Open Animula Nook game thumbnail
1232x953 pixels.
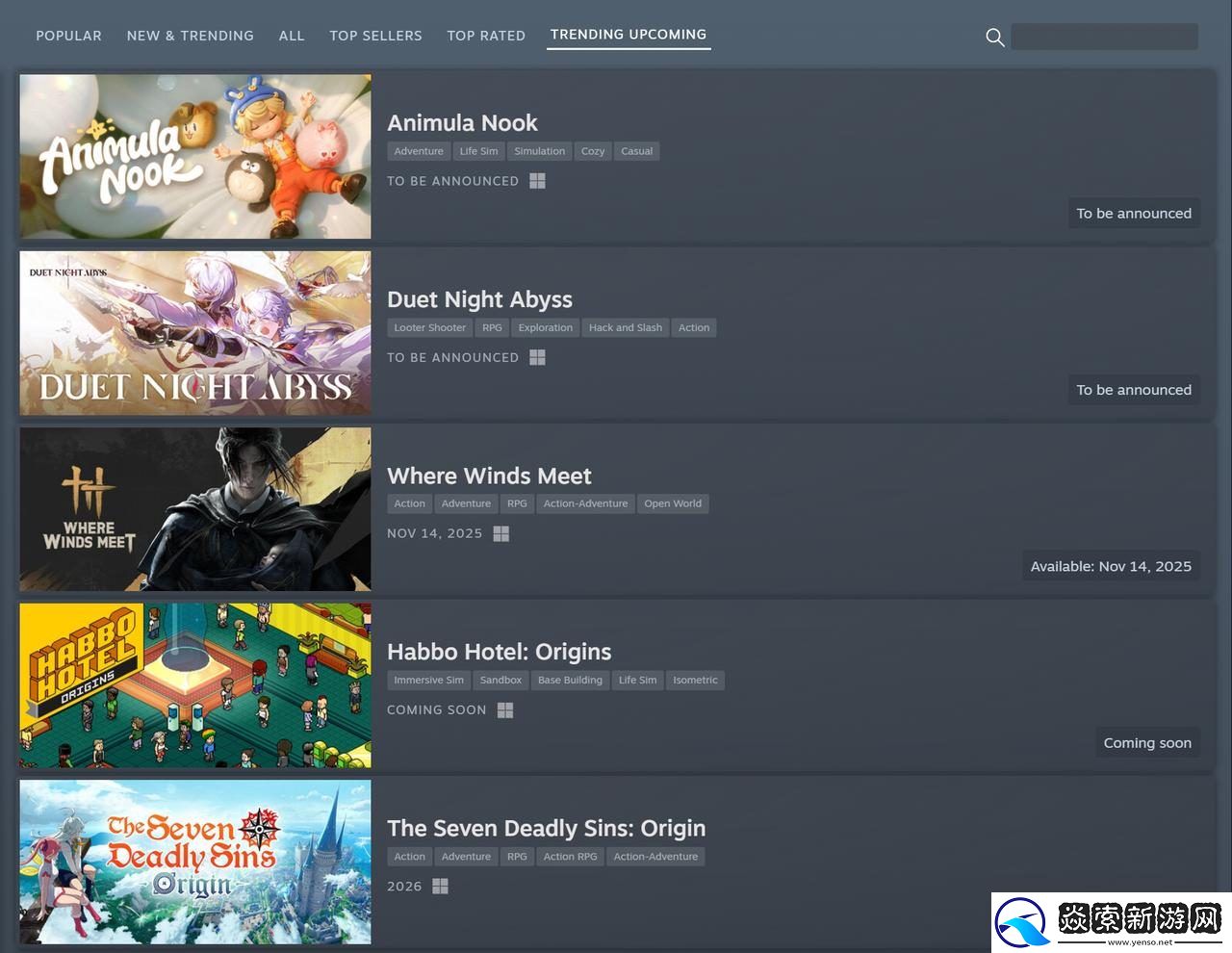(x=195, y=157)
